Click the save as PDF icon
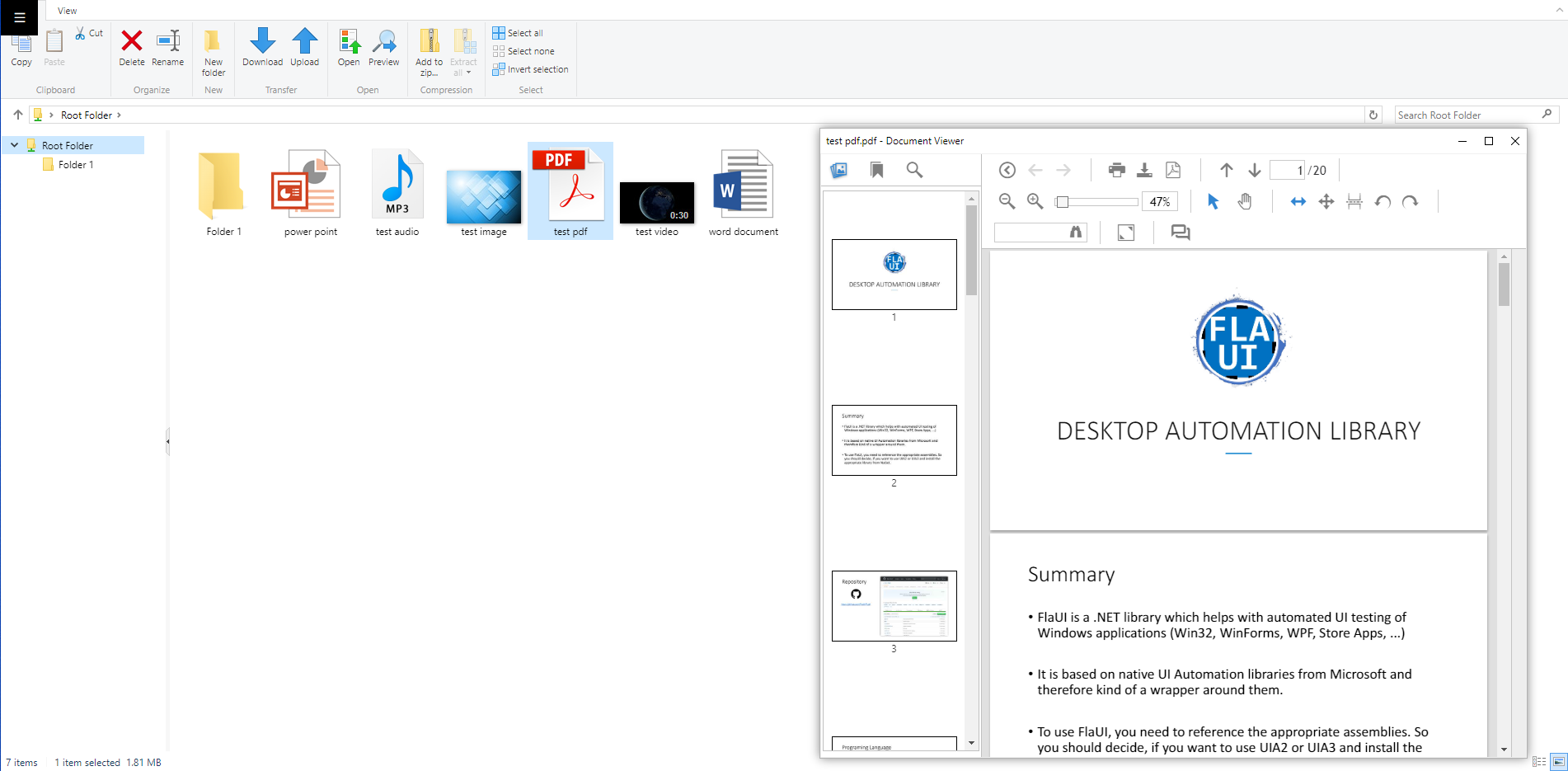Screen dimensions: 1568x771 coord(1173,170)
